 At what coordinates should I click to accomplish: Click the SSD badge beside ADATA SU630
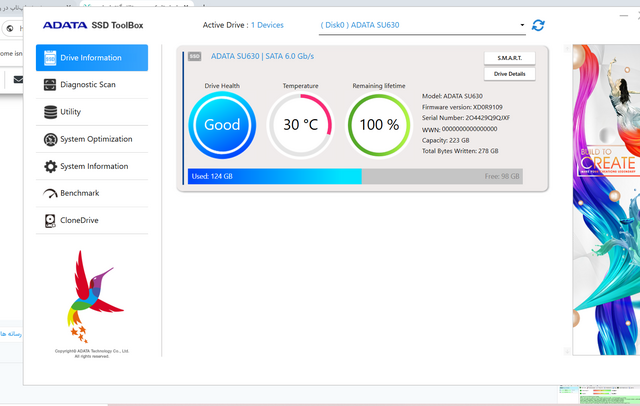click(x=195, y=56)
